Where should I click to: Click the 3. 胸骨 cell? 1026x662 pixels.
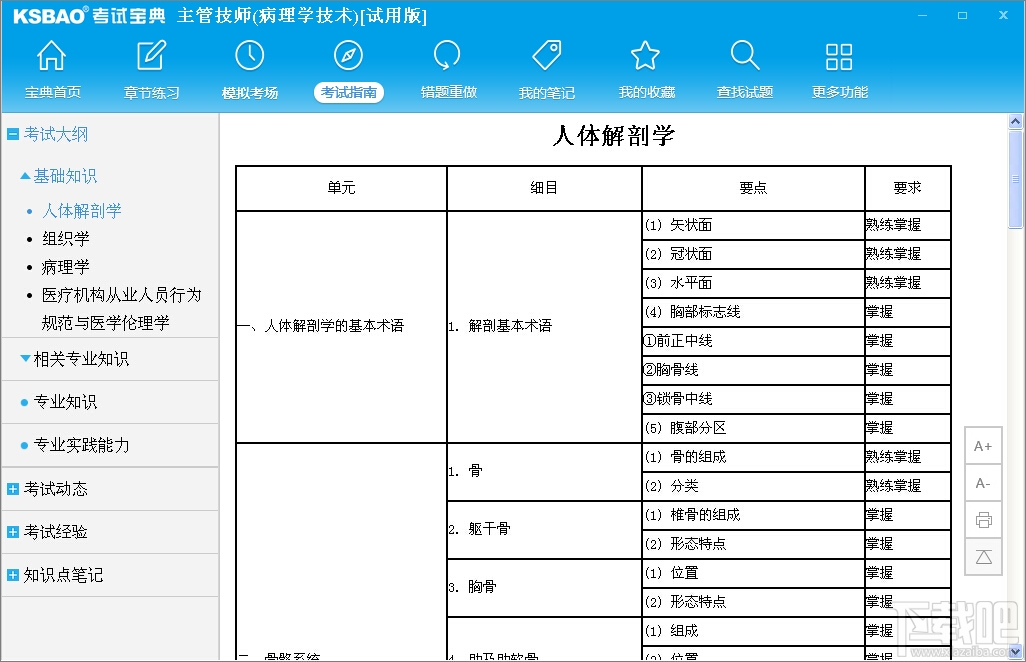tap(544, 587)
